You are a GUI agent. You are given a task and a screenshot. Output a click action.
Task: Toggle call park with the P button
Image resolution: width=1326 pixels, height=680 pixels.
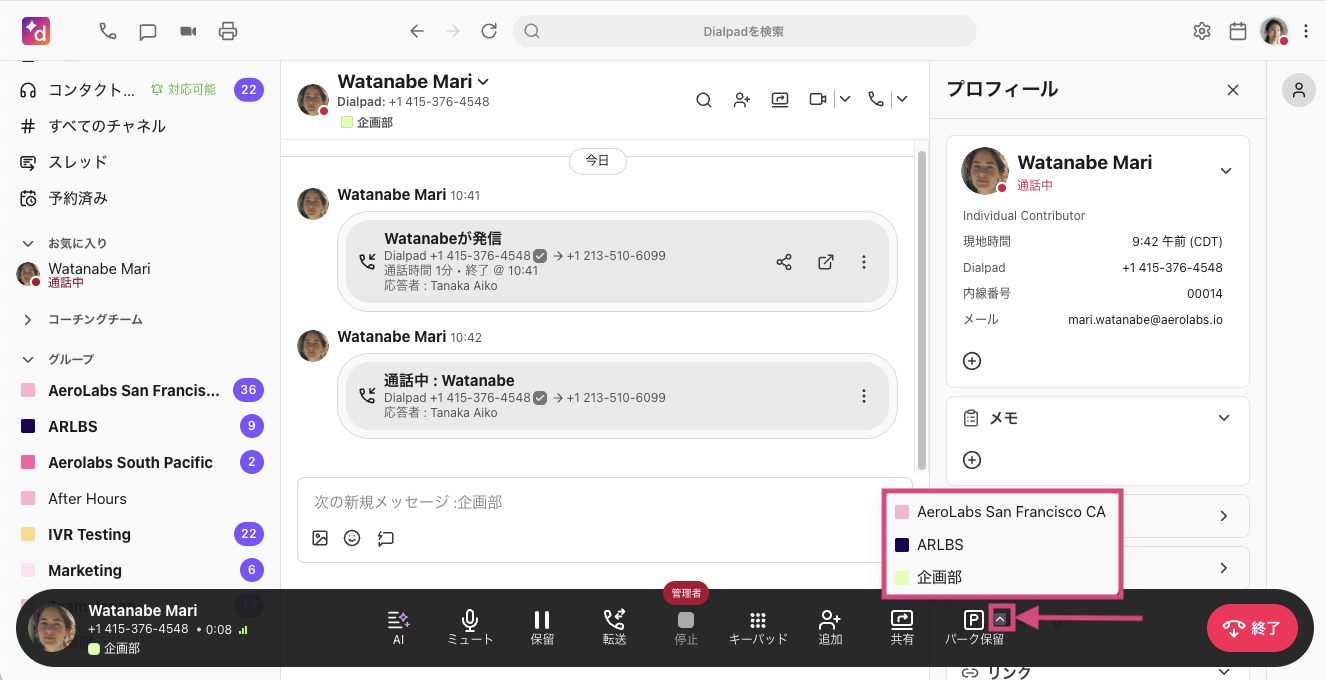point(973,620)
